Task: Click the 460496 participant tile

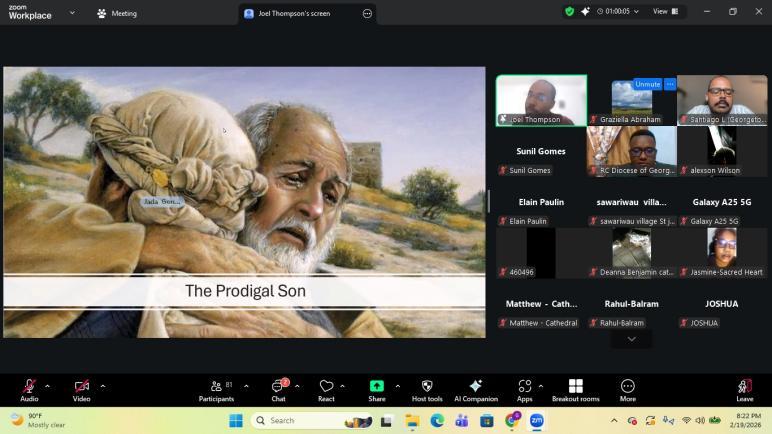Action: (x=541, y=253)
